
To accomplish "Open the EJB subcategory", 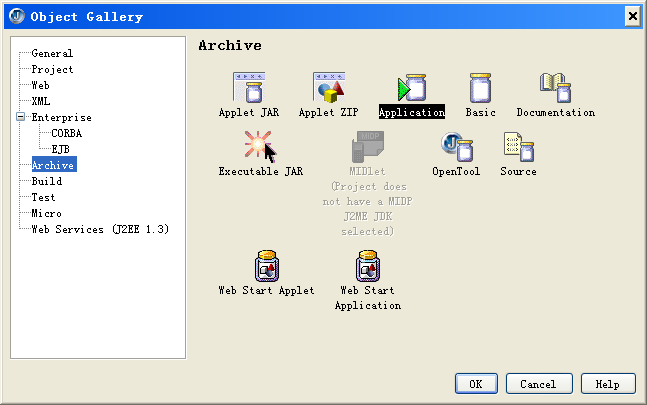I will [x=60, y=149].
